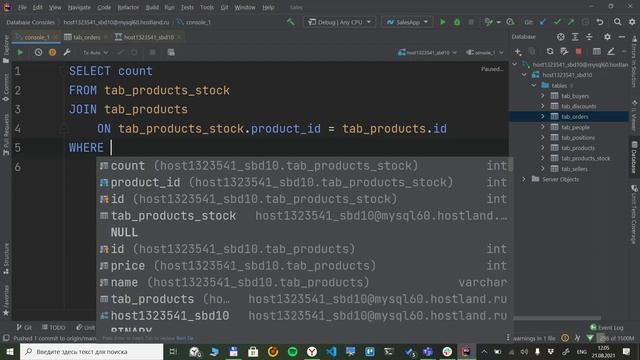Open table editor grid icon in Database panel
This screenshot has width=640, height=360.
pos(596,51)
